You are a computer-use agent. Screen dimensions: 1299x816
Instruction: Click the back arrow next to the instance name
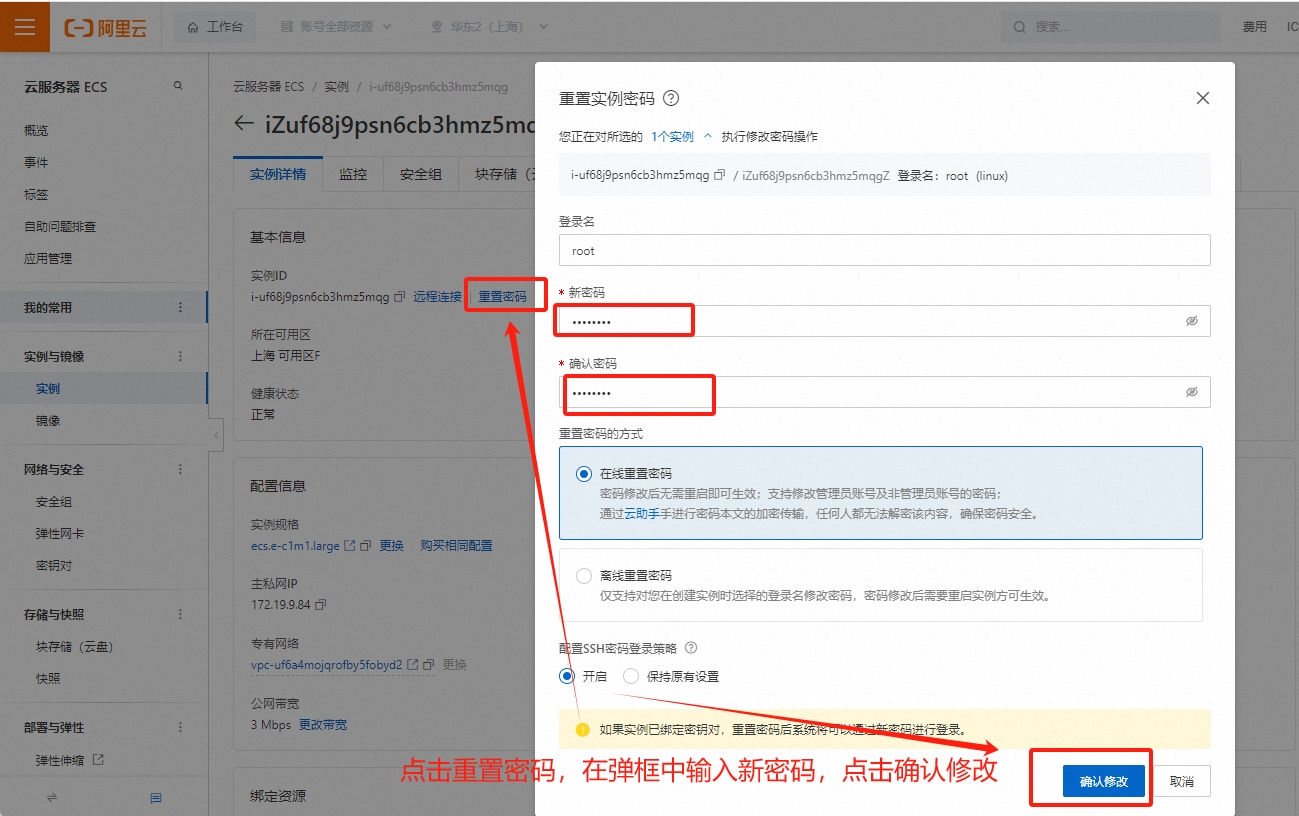click(x=243, y=123)
